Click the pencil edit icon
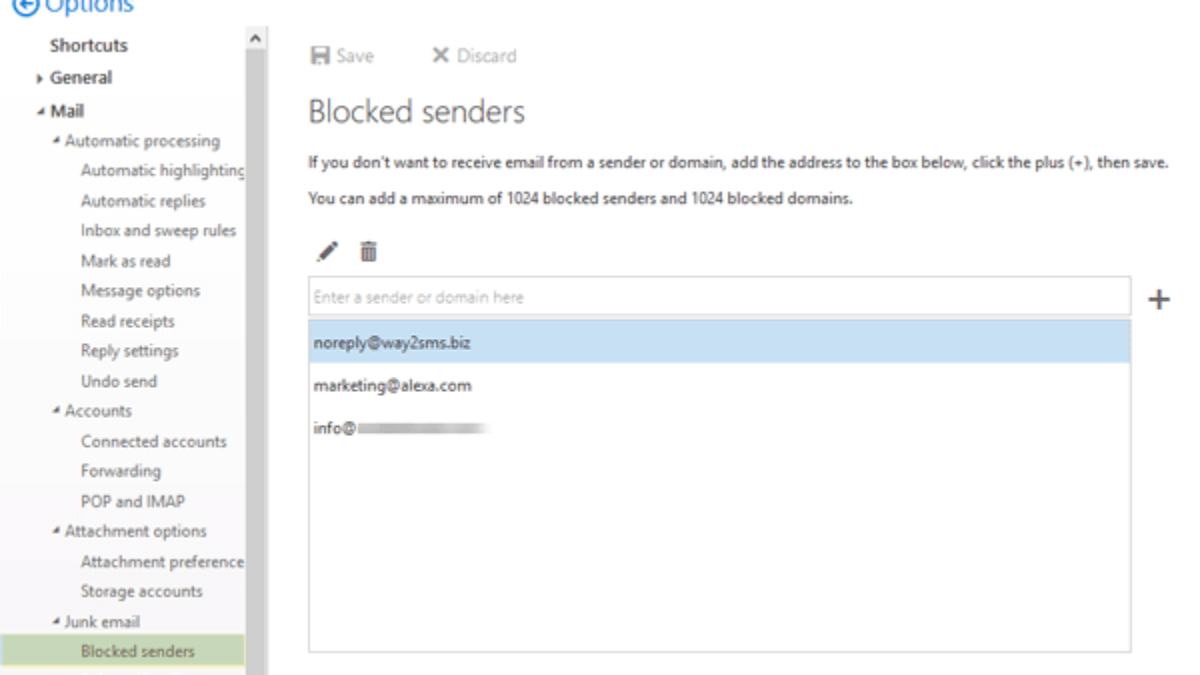The width and height of the screenshot is (1200, 675). pyautogui.click(x=327, y=252)
